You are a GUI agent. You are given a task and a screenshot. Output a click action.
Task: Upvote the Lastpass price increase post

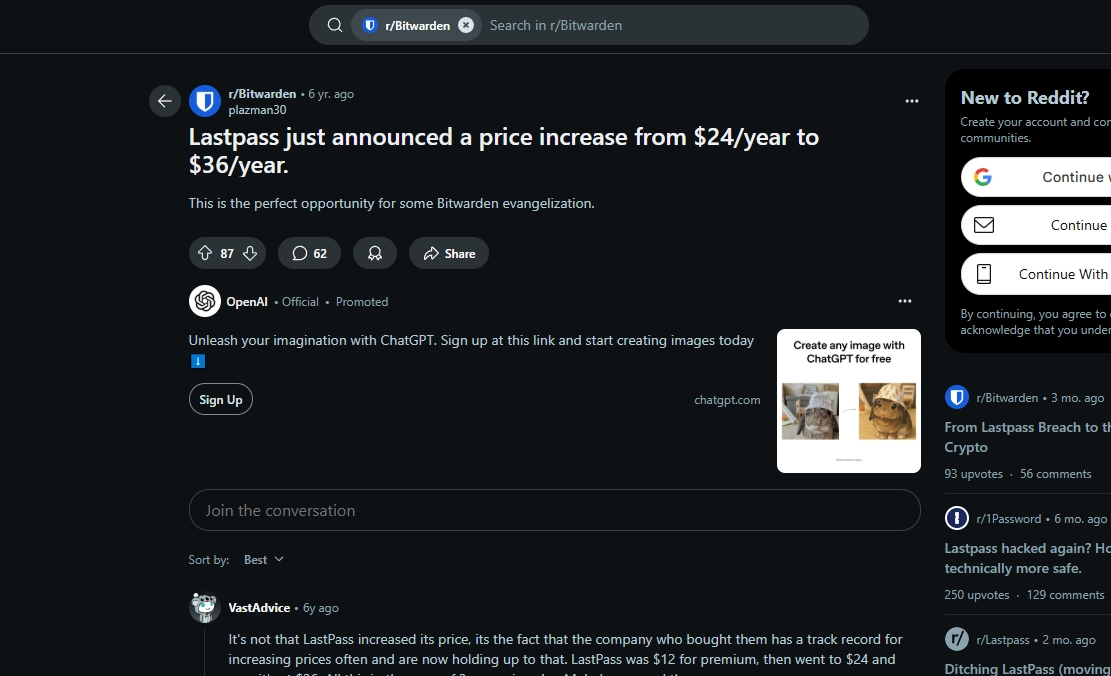point(205,253)
